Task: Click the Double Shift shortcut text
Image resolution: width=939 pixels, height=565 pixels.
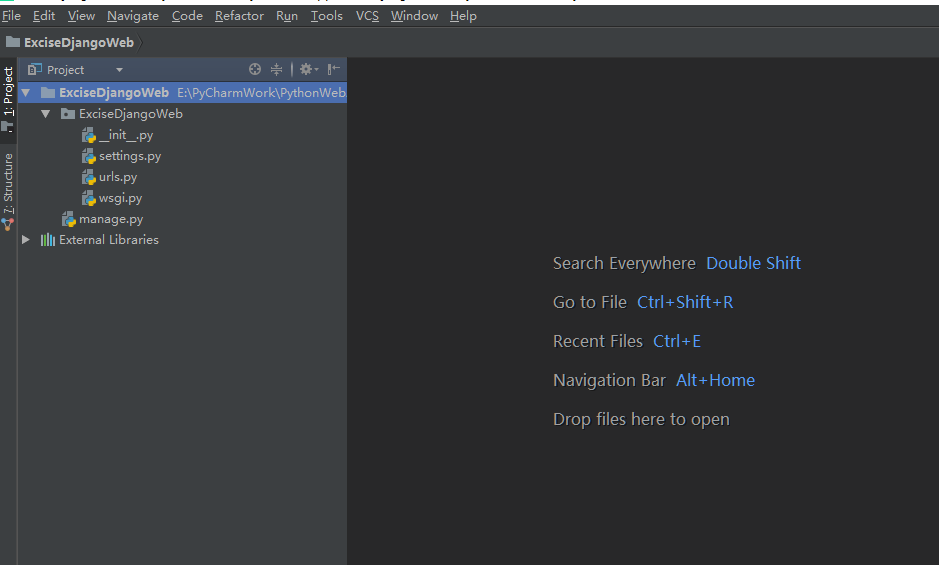Action: [753, 263]
